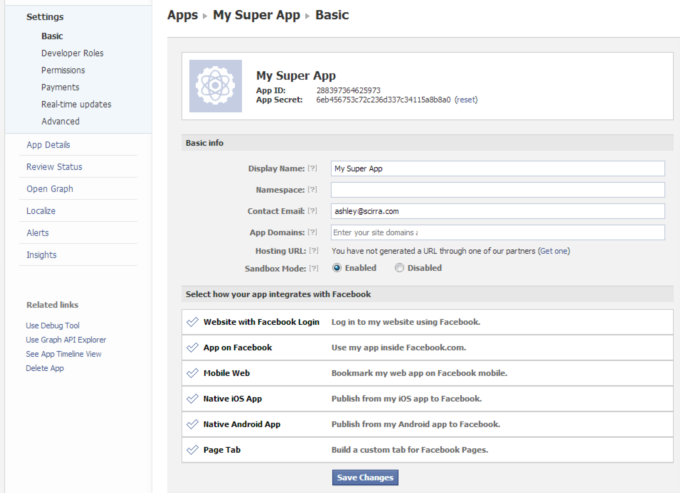The width and height of the screenshot is (680, 493).
Task: Open help tooltip for Display Name
Action: point(312,168)
